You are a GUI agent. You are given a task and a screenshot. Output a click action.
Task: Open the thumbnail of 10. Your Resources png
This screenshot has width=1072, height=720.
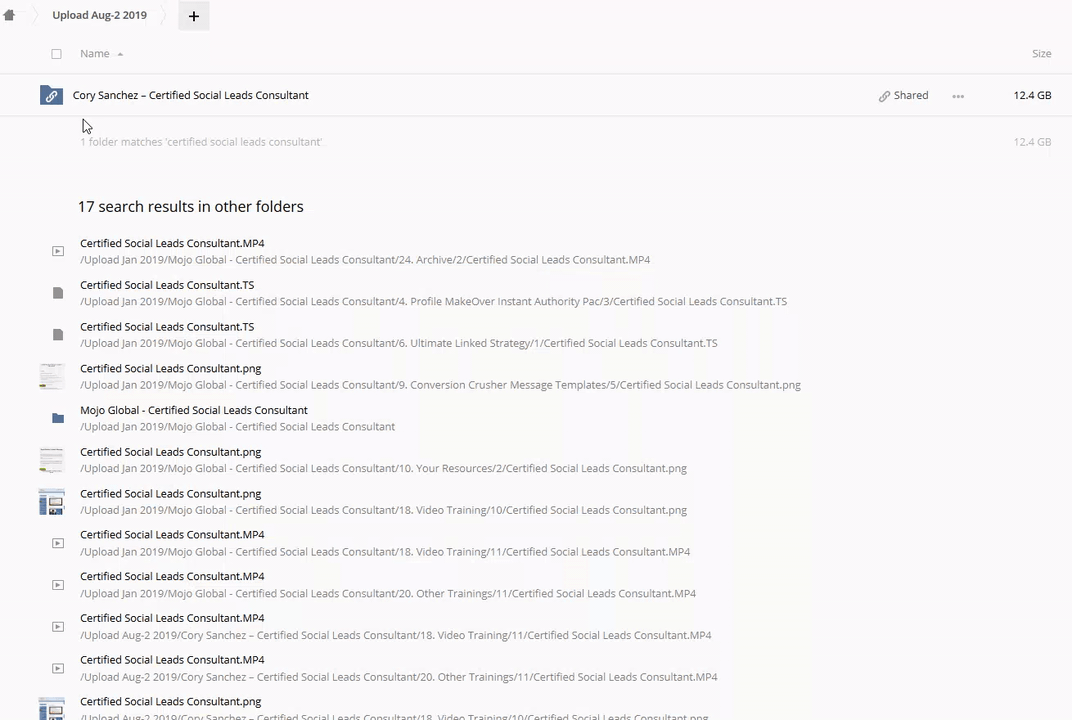[x=51, y=460]
